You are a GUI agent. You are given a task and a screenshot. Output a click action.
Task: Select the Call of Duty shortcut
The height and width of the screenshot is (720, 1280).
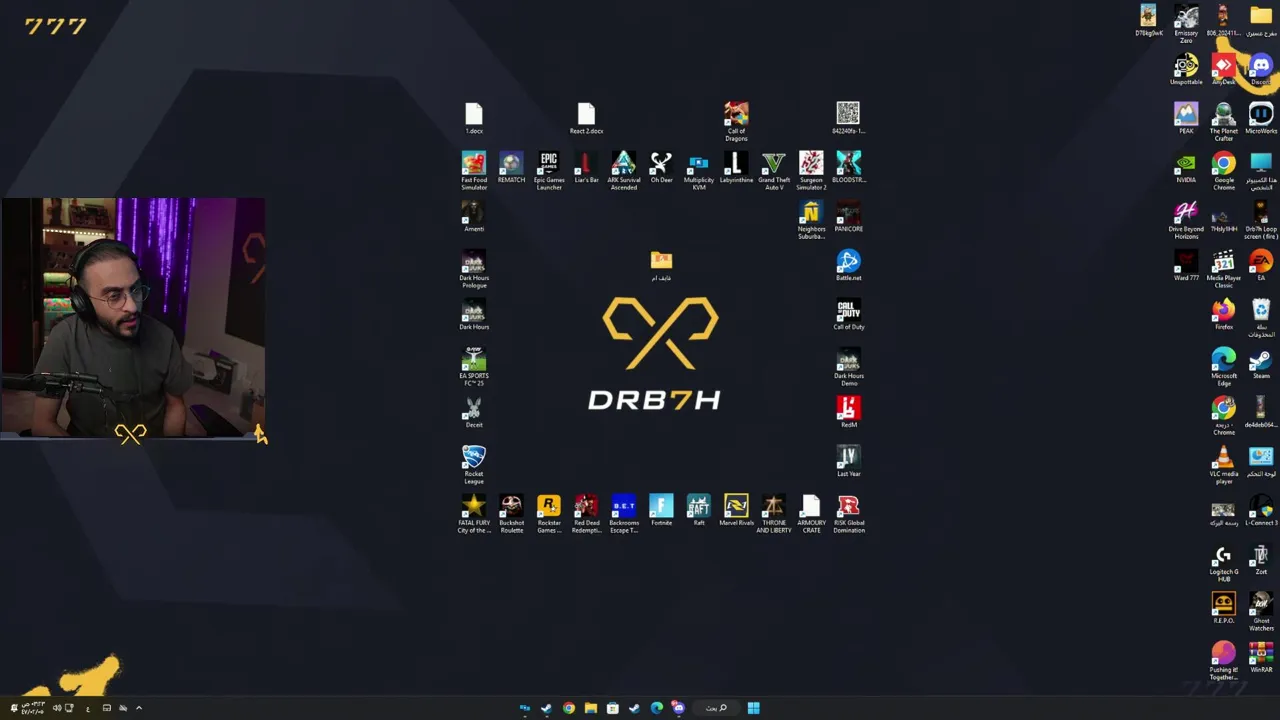point(848,314)
